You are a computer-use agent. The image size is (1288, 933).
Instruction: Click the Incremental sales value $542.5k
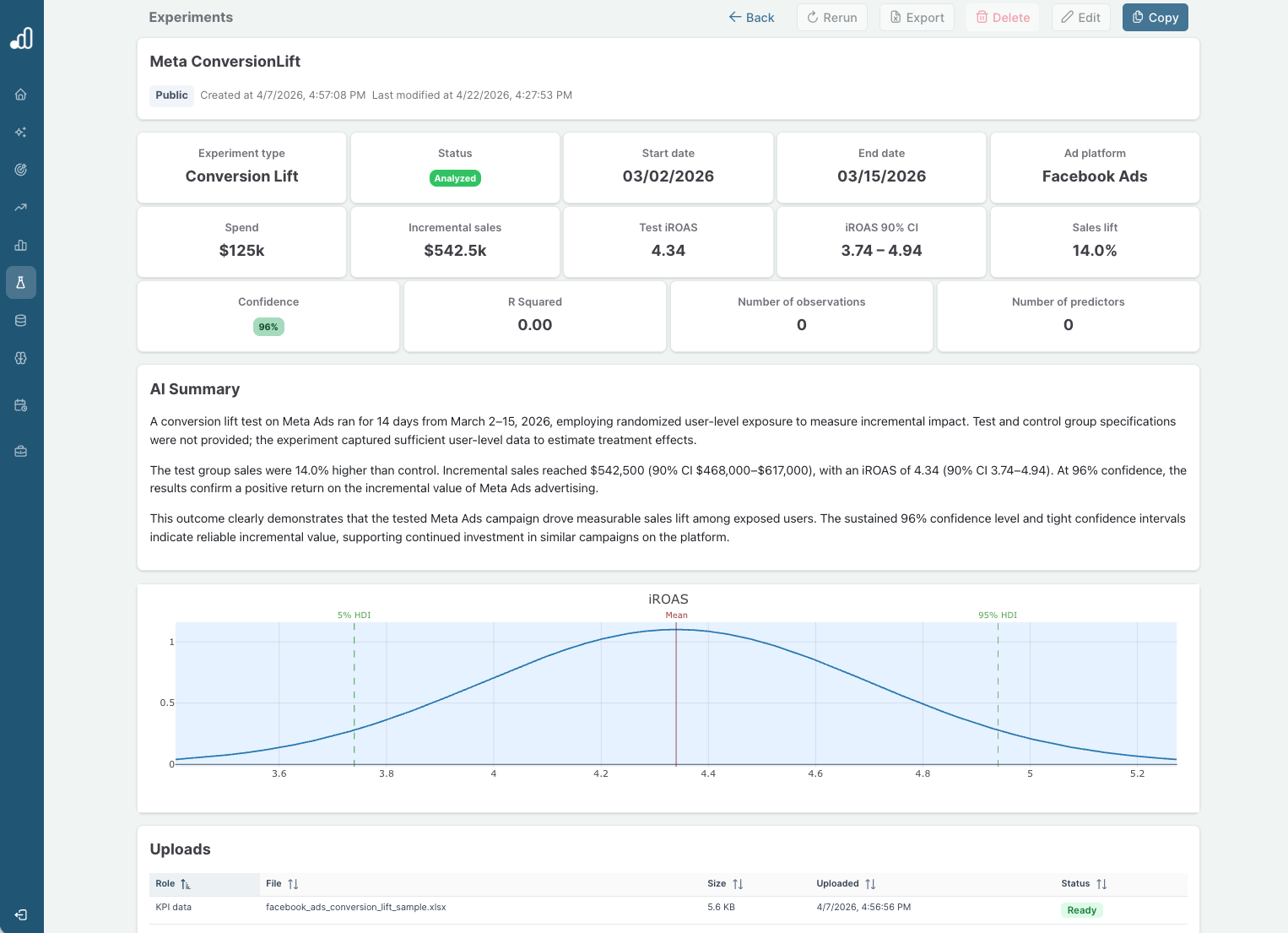pyautogui.click(x=455, y=251)
